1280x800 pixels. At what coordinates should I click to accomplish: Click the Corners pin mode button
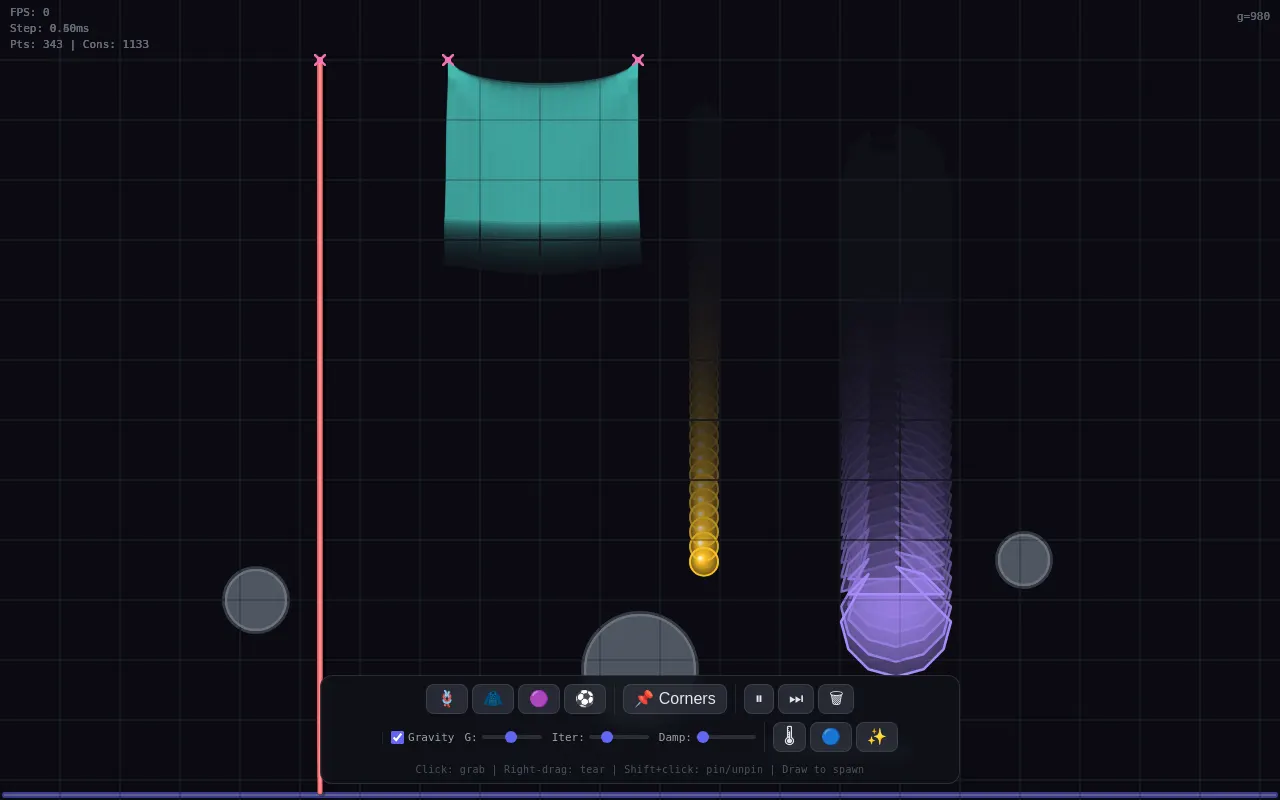[x=675, y=699]
